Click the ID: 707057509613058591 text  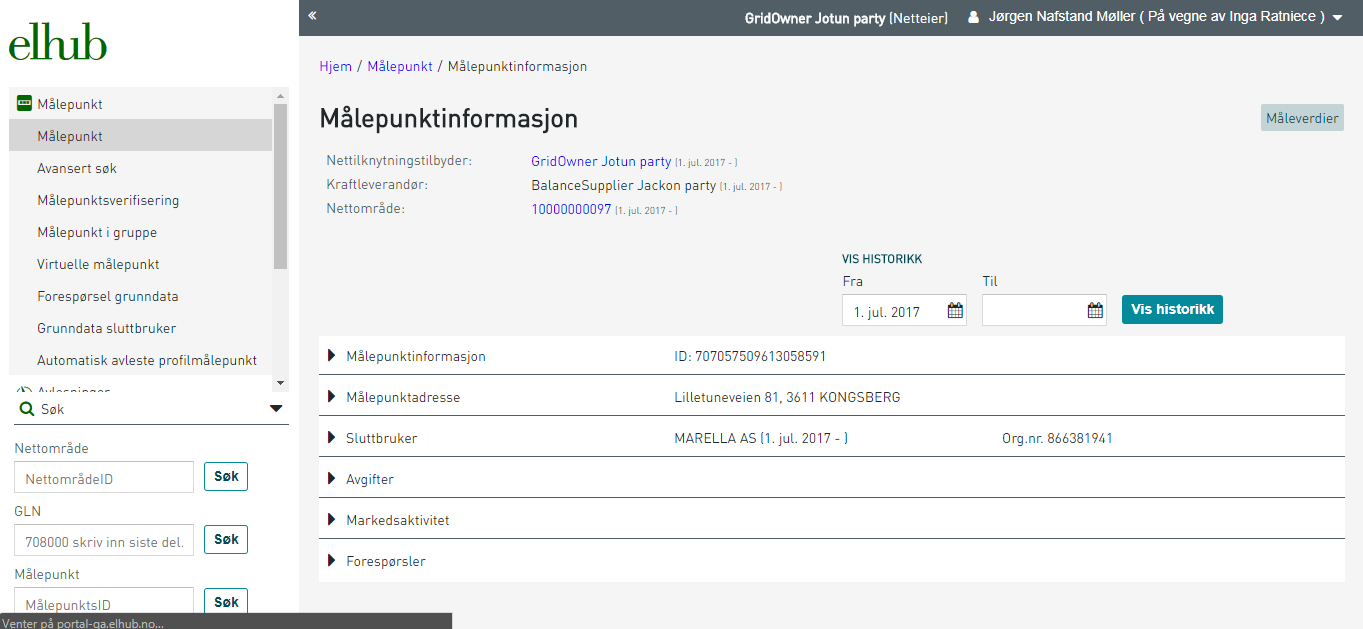click(x=750, y=356)
